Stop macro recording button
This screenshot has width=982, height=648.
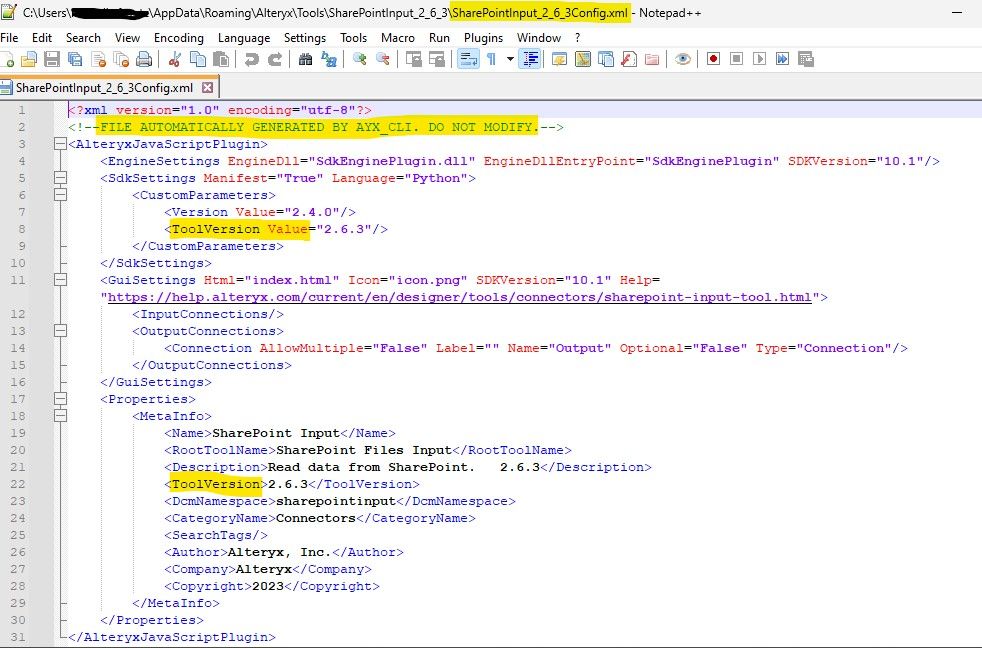736,59
